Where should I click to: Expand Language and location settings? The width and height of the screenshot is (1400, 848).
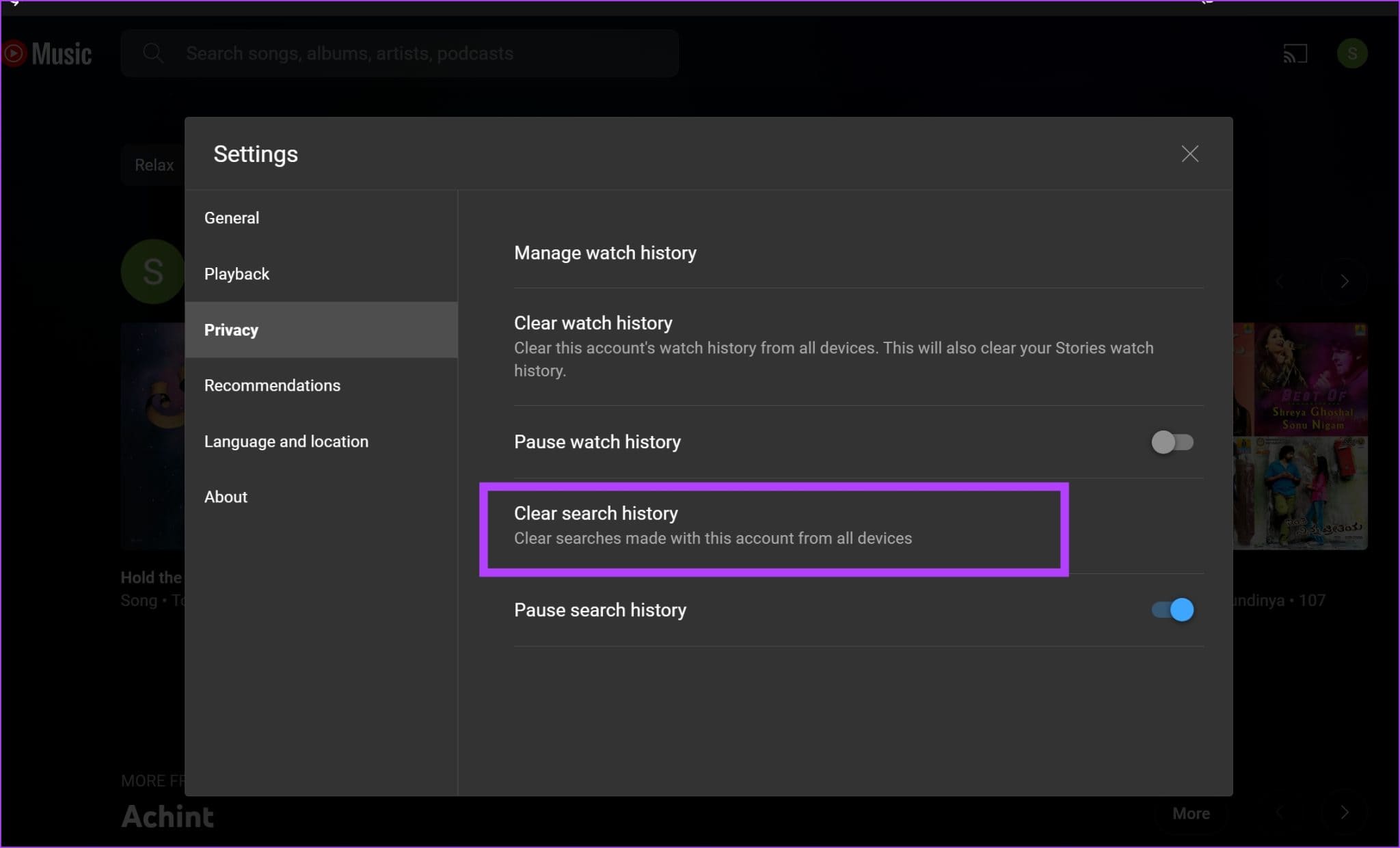point(285,440)
